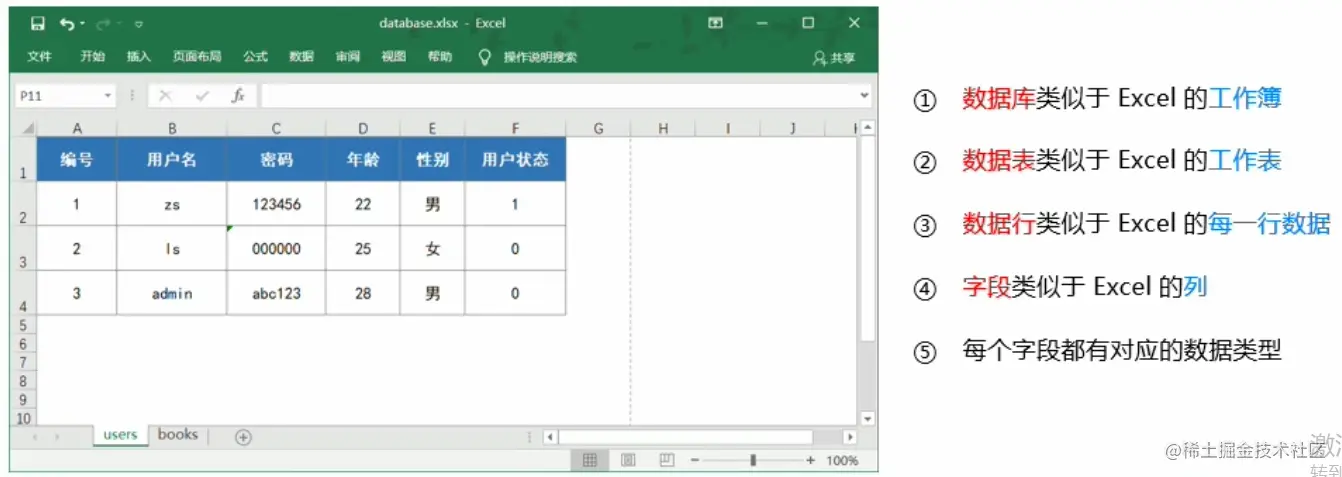
Task: Switch to Normal view icon
Action: [x=590, y=460]
